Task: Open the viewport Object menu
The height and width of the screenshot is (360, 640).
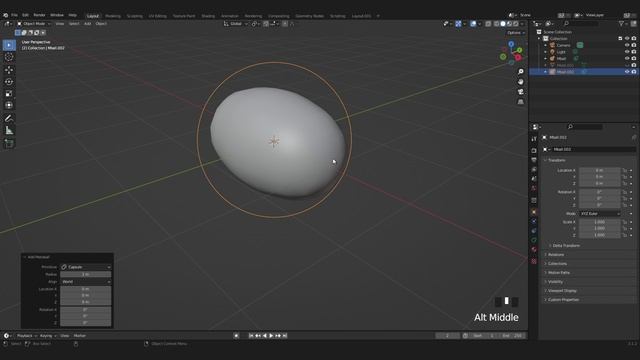Action: tap(101, 24)
